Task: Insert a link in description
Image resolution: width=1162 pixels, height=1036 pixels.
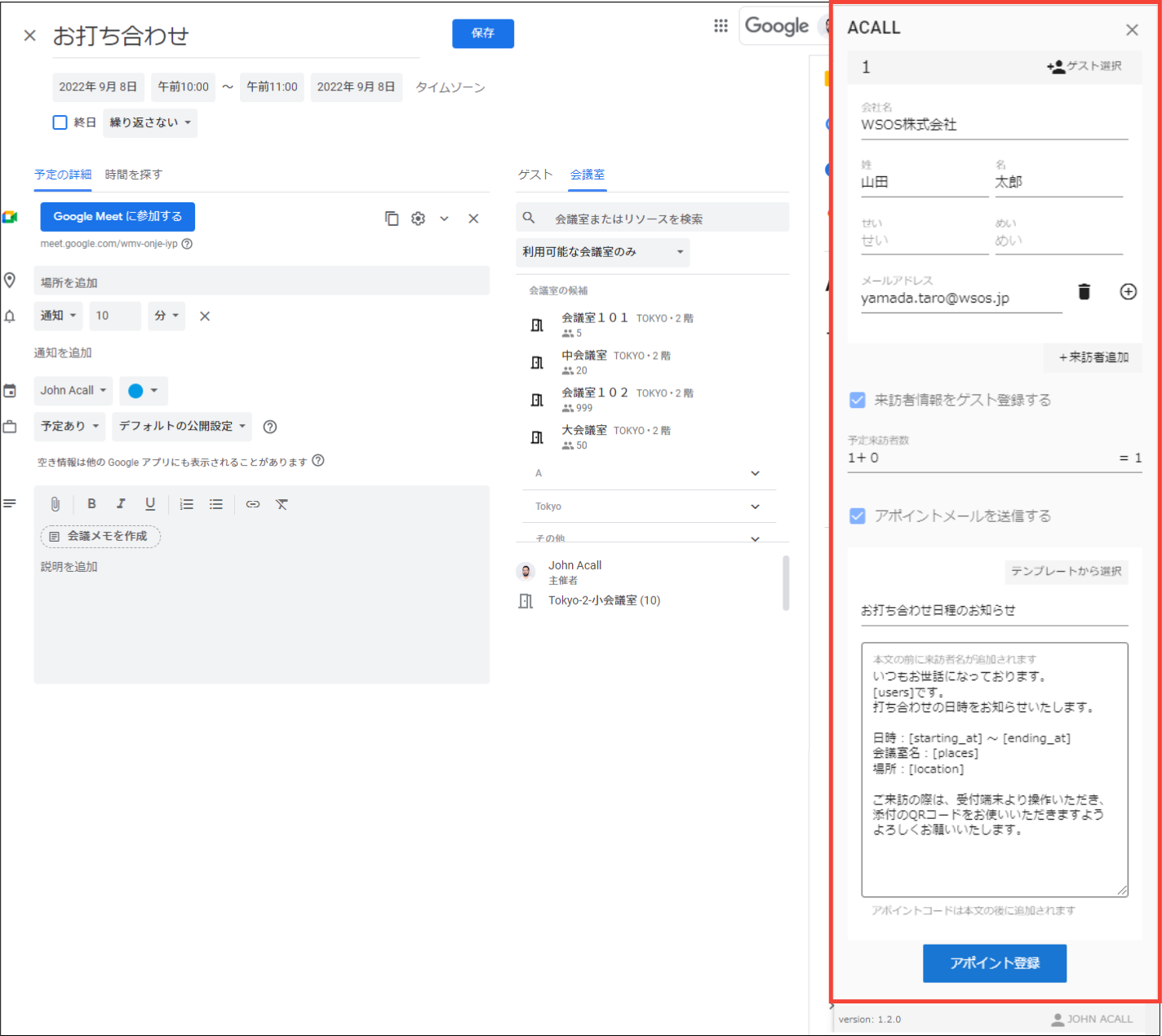Action: click(x=253, y=504)
